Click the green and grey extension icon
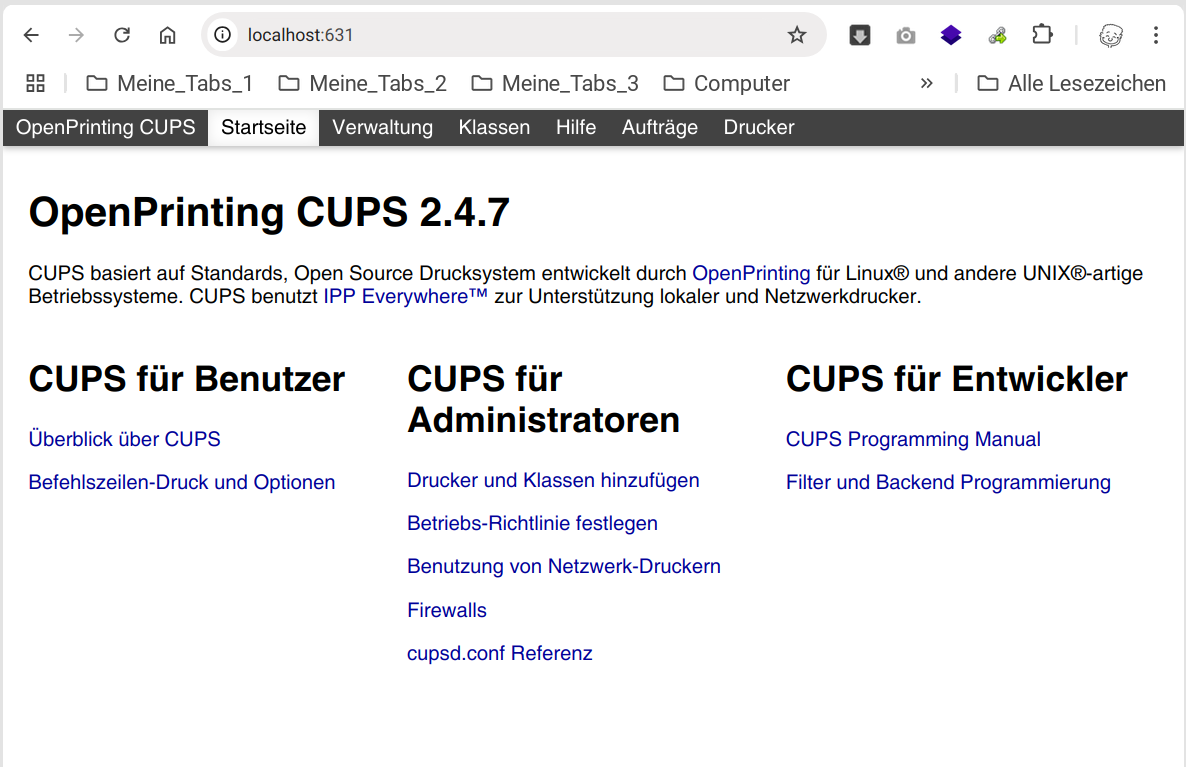 coord(997,35)
